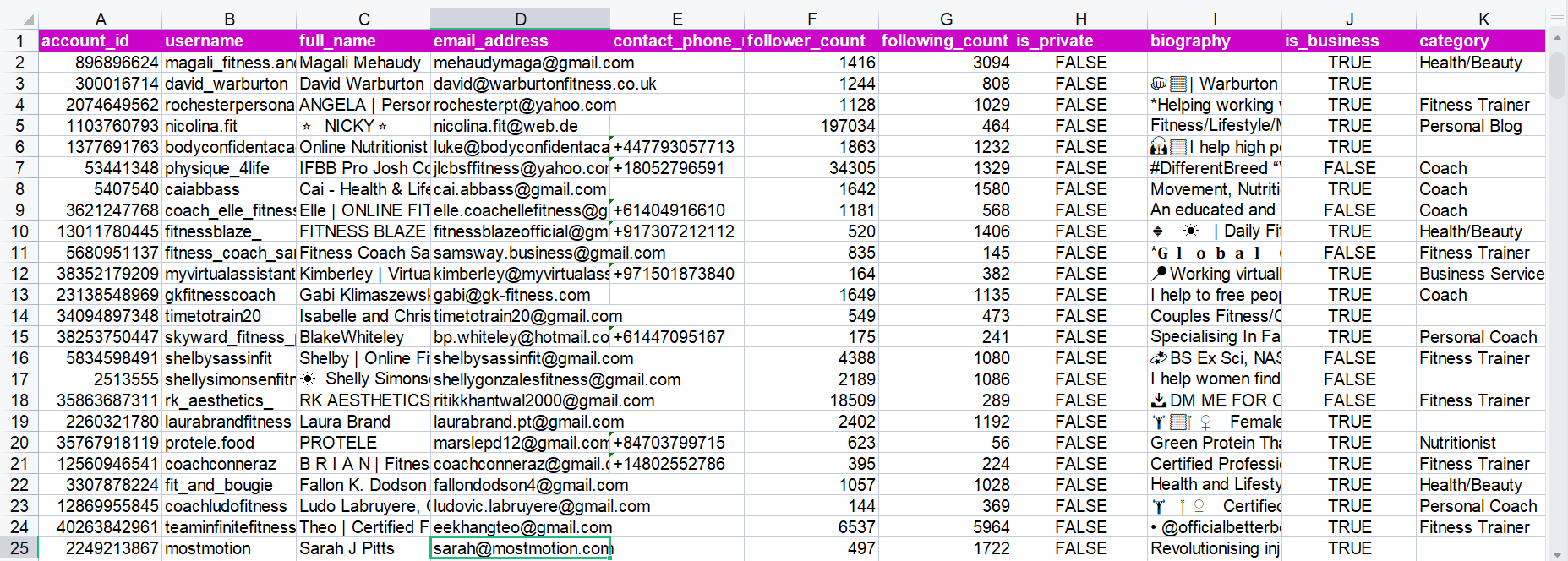Select cell laurabrand.pt@gmail.com
The width and height of the screenshot is (1568, 561).
click(x=521, y=422)
